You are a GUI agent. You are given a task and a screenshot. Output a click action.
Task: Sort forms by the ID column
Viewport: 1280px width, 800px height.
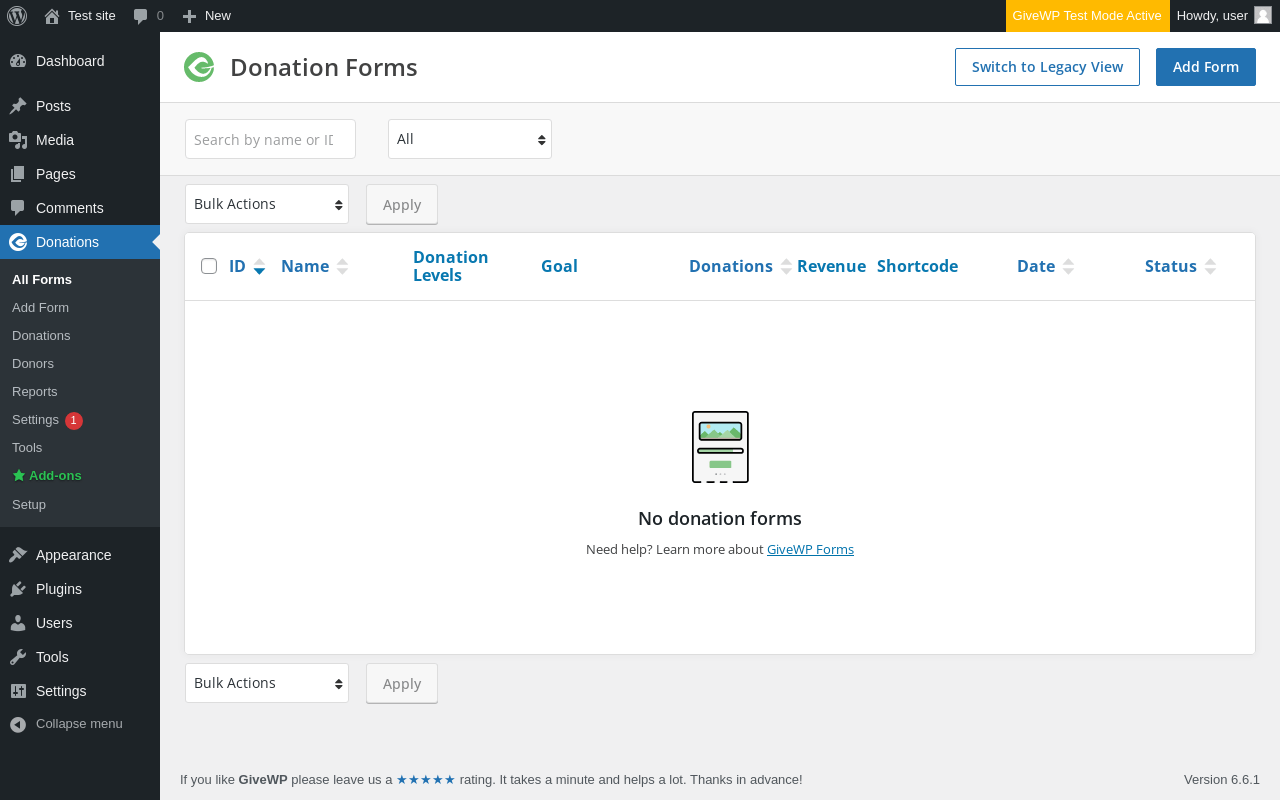[x=238, y=266]
